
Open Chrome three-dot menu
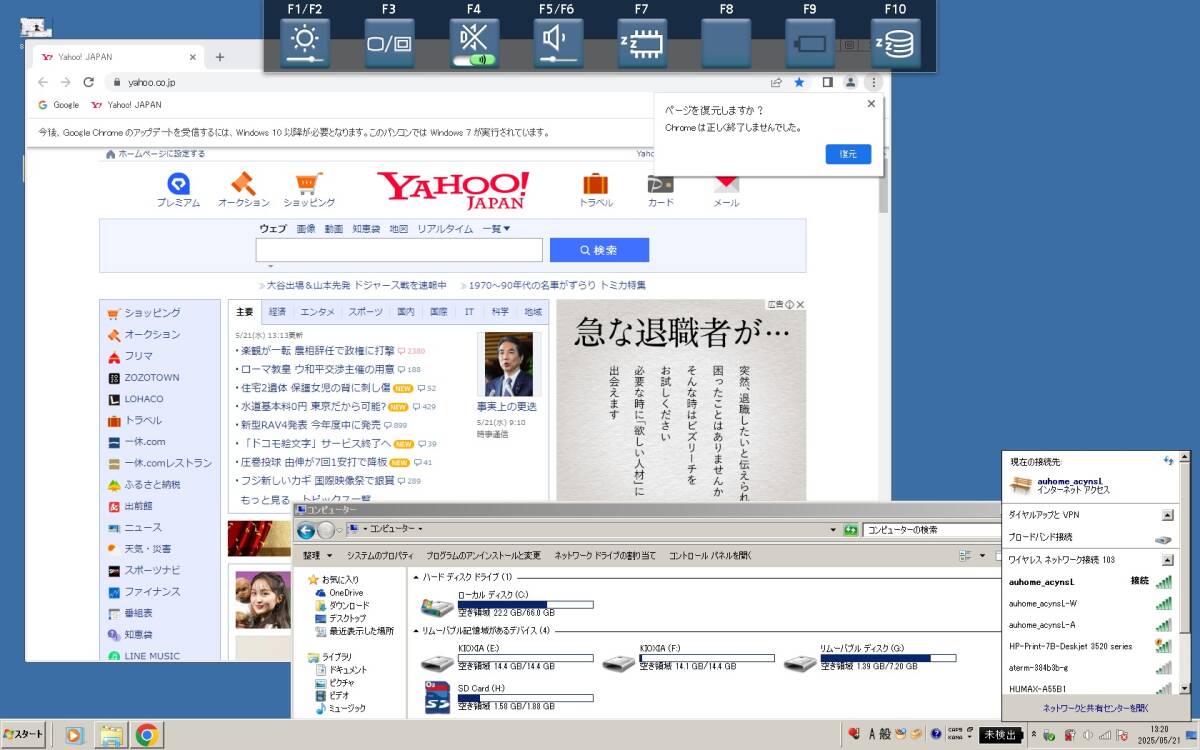873,82
